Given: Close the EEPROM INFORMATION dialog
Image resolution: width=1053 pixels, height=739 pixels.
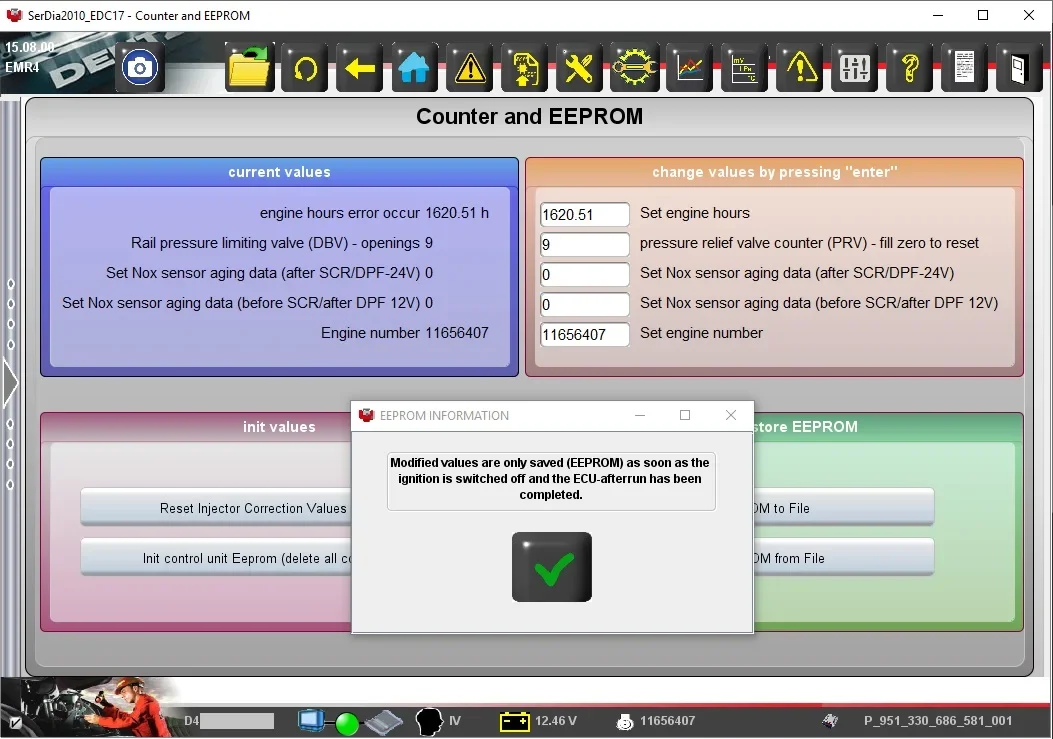Looking at the screenshot, I should pyautogui.click(x=731, y=415).
